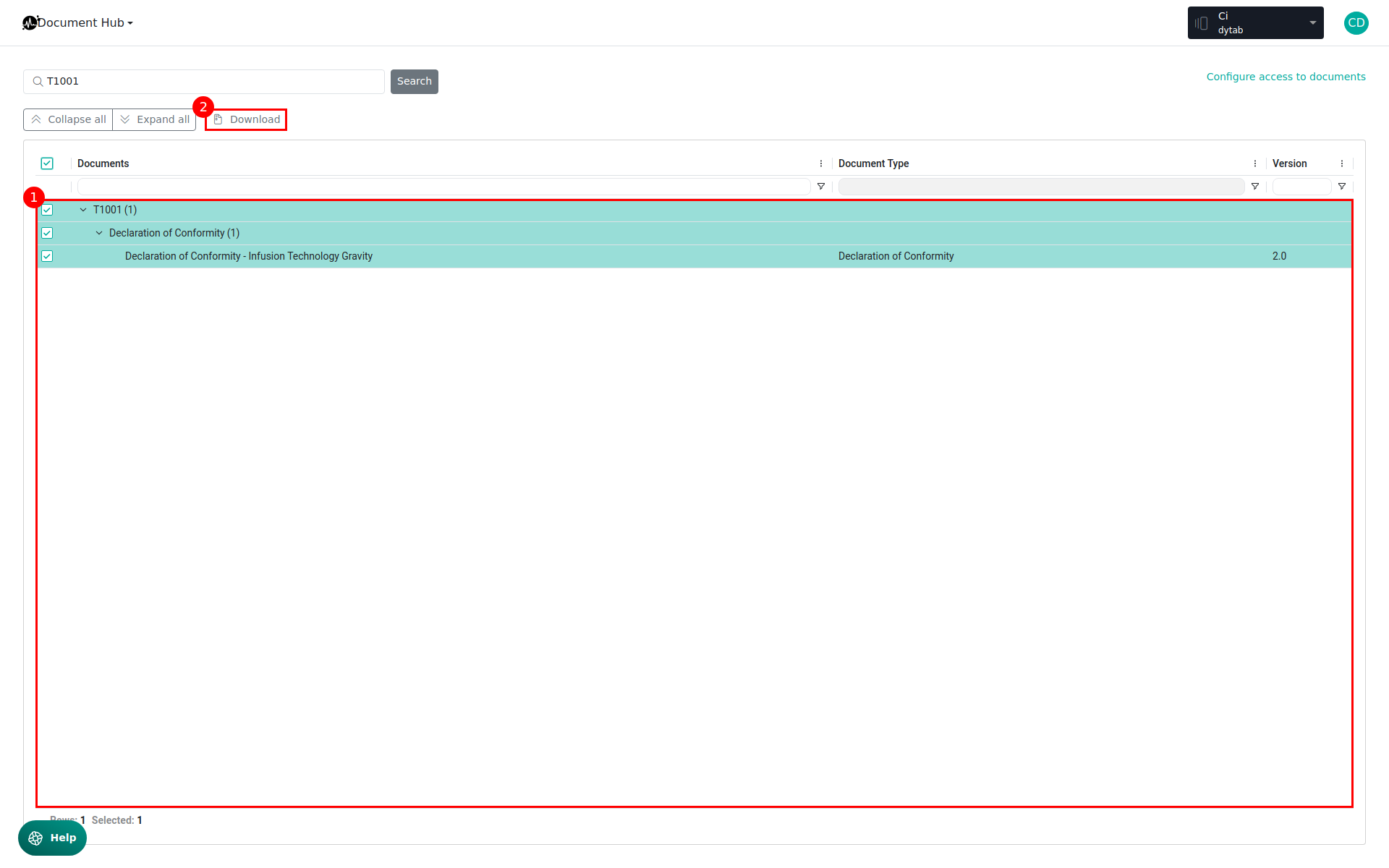Click the Document Type filter funnel icon
Screen dimensions: 1389x868
[1254, 187]
